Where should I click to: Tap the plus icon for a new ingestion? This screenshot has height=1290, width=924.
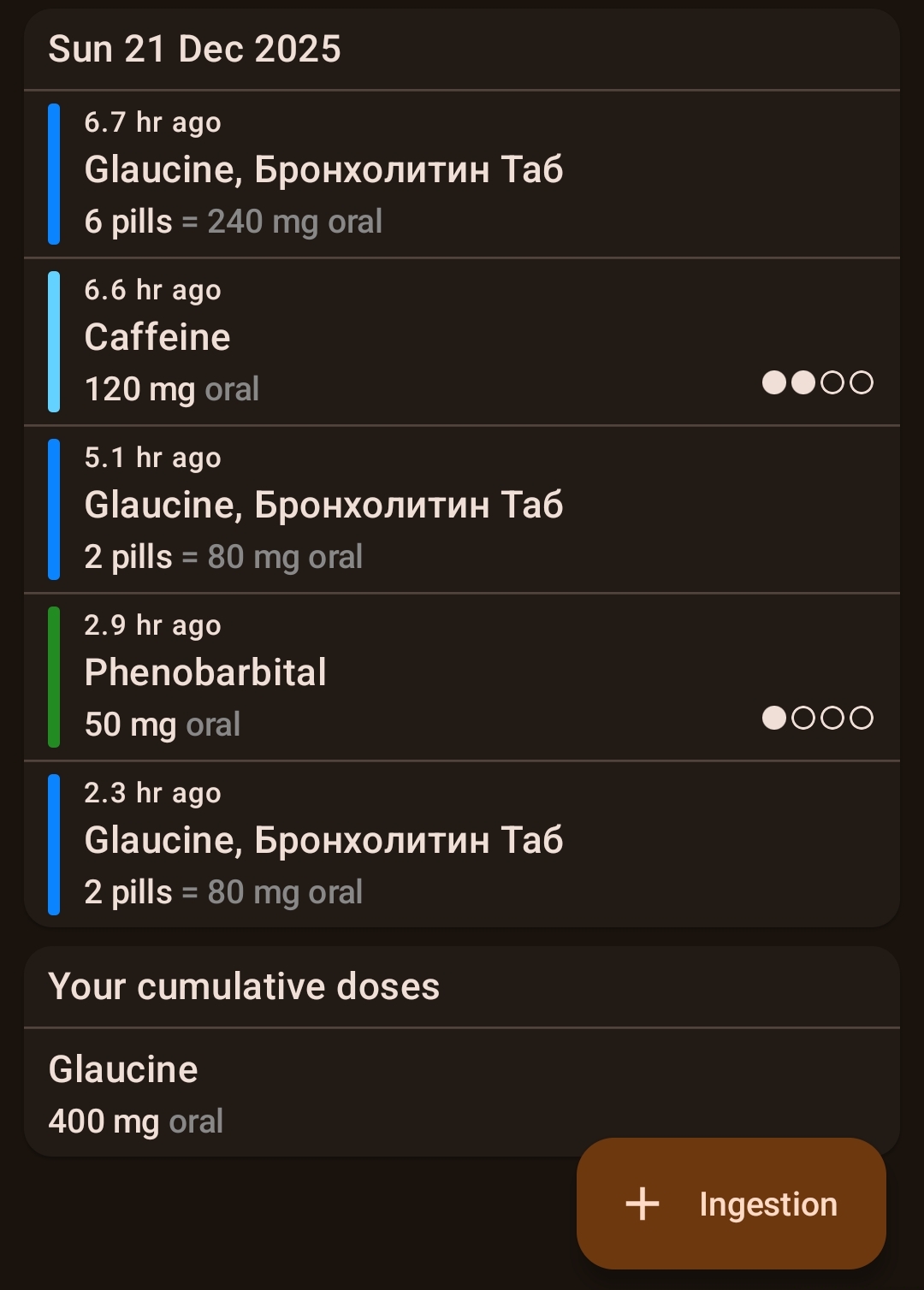coord(643,1204)
